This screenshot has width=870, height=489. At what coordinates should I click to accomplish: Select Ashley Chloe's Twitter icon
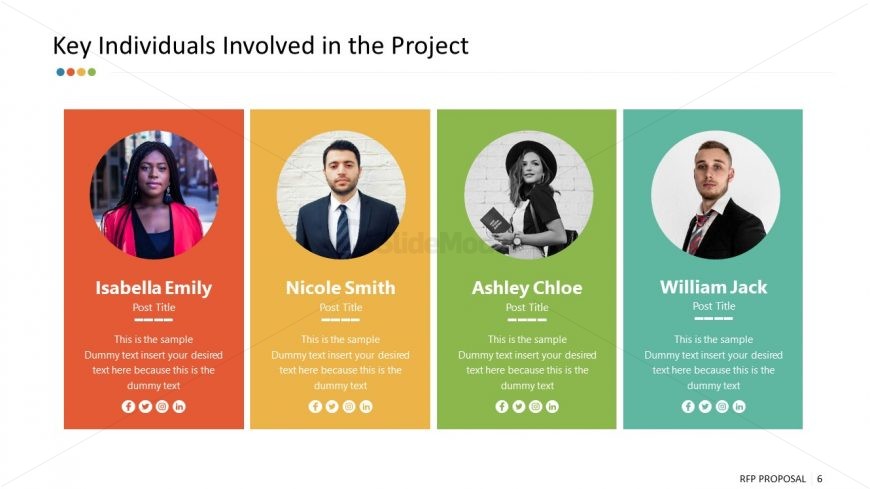[519, 406]
